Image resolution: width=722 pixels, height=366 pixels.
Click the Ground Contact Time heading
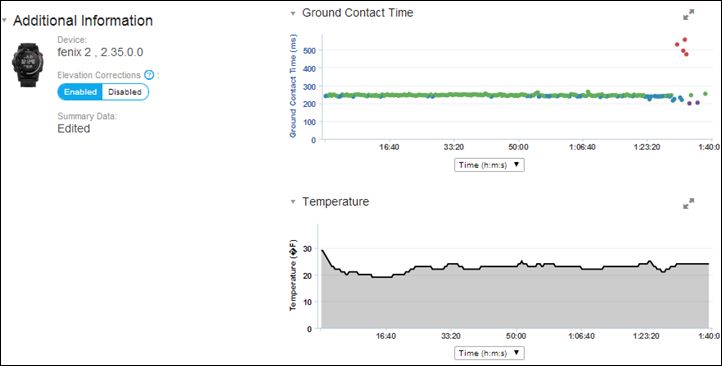[x=357, y=13]
